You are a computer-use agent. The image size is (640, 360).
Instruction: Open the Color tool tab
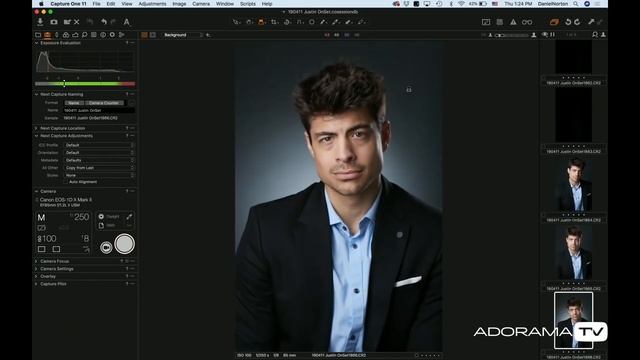[x=66, y=35]
